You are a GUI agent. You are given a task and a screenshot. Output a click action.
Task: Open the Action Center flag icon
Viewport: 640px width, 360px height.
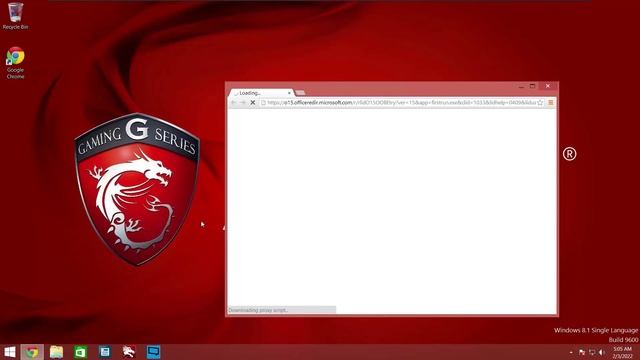coord(582,352)
